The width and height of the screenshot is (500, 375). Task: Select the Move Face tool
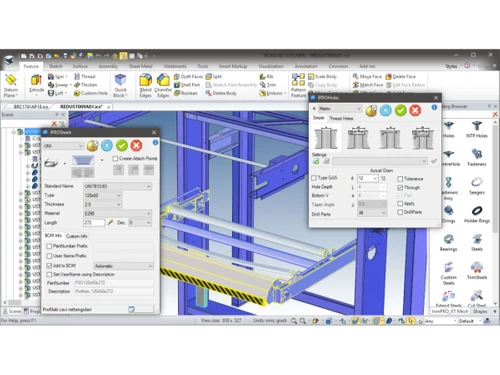pyautogui.click(x=367, y=77)
